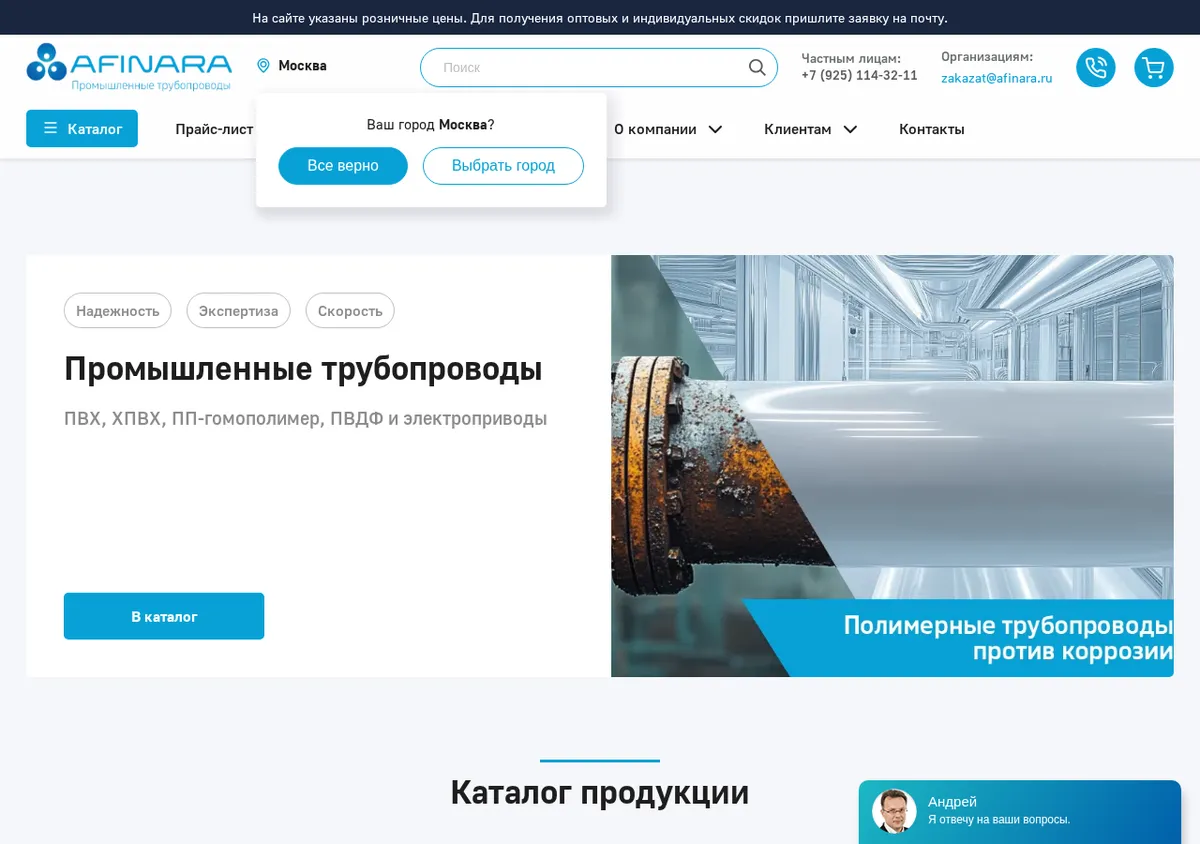Select the Надежность tag
Image resolution: width=1200 pixels, height=844 pixels.
click(x=118, y=311)
